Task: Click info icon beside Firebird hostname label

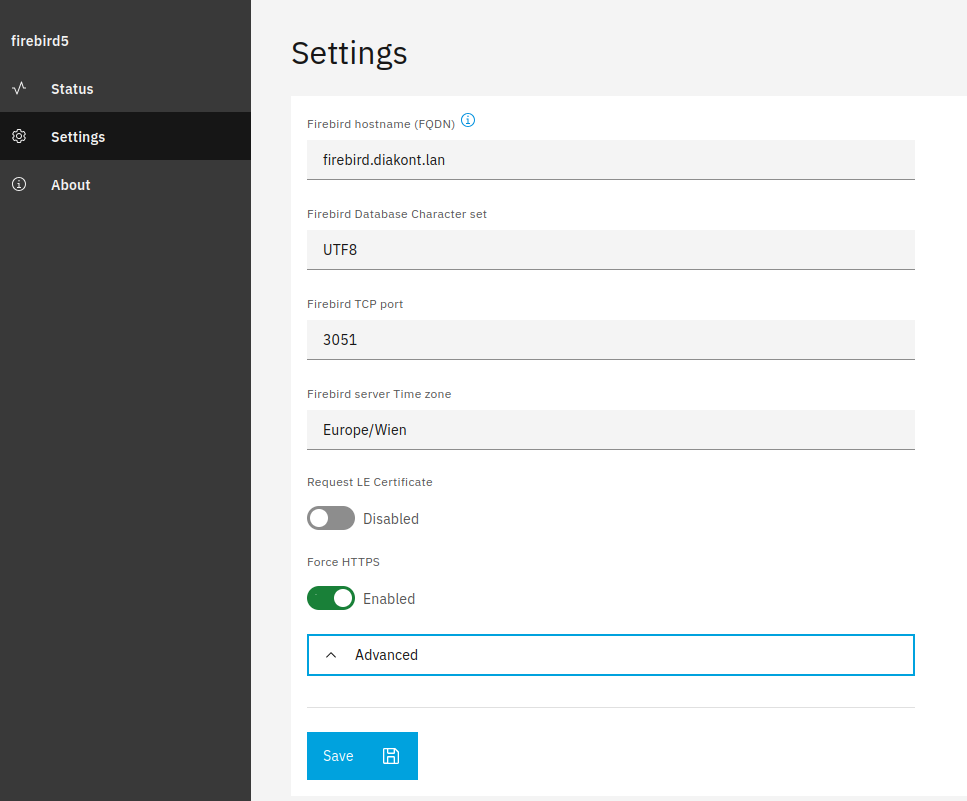Action: pyautogui.click(x=468, y=121)
